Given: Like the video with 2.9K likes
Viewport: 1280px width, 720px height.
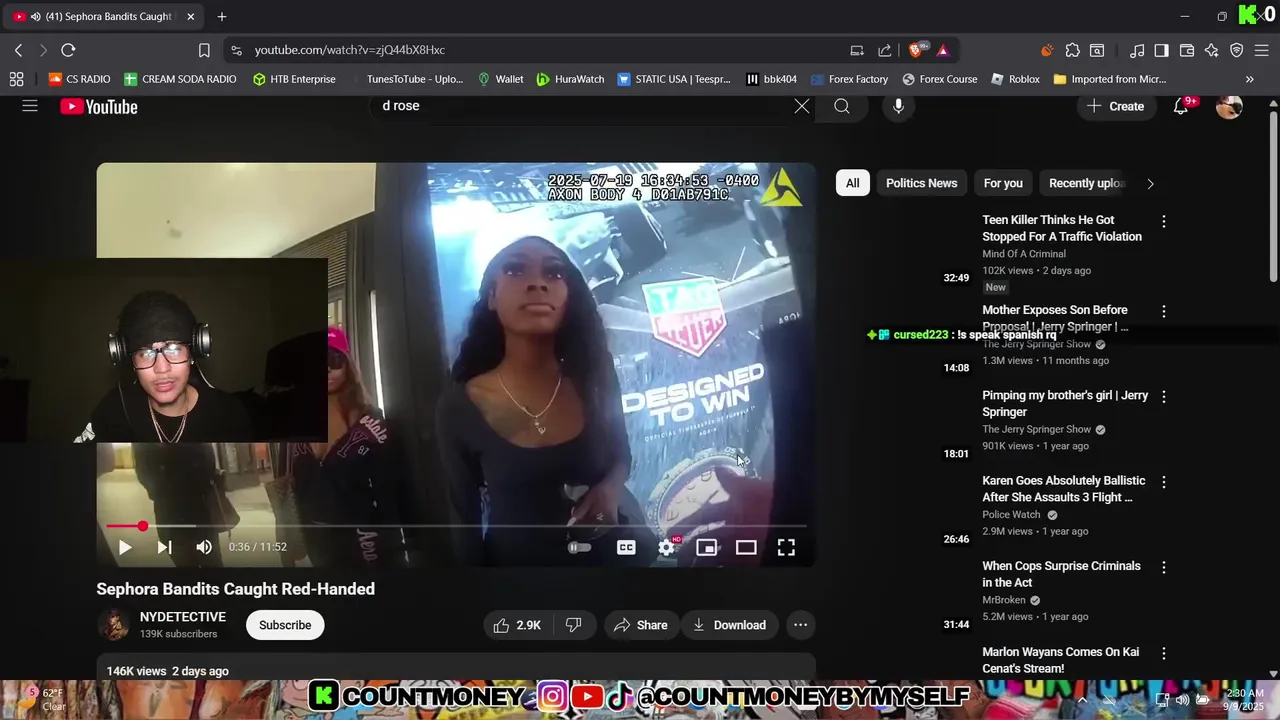Looking at the screenshot, I should point(516,625).
